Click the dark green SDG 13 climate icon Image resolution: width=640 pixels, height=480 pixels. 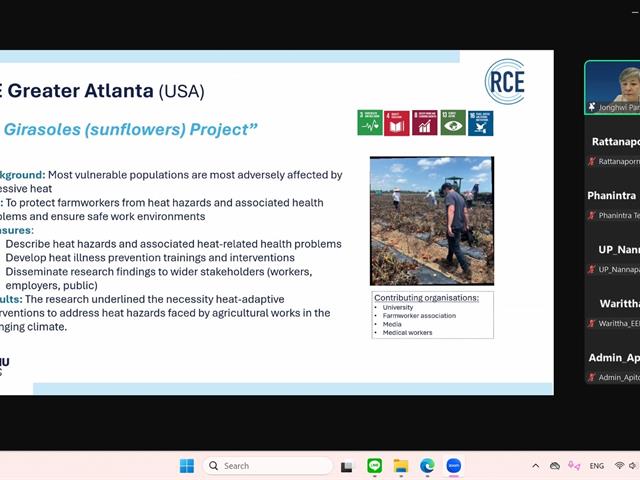453,122
